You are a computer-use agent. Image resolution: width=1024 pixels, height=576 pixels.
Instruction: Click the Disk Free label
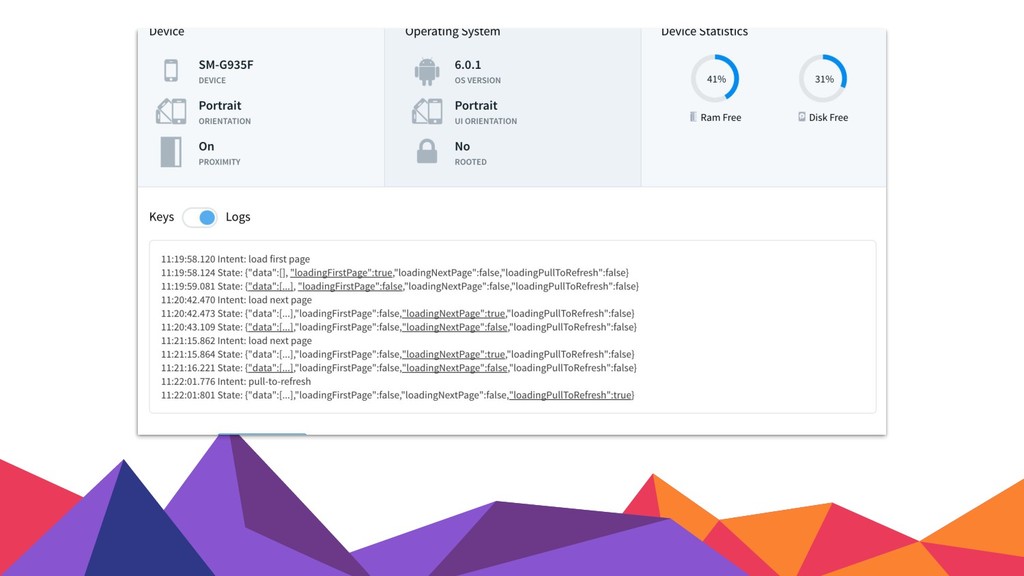click(829, 118)
